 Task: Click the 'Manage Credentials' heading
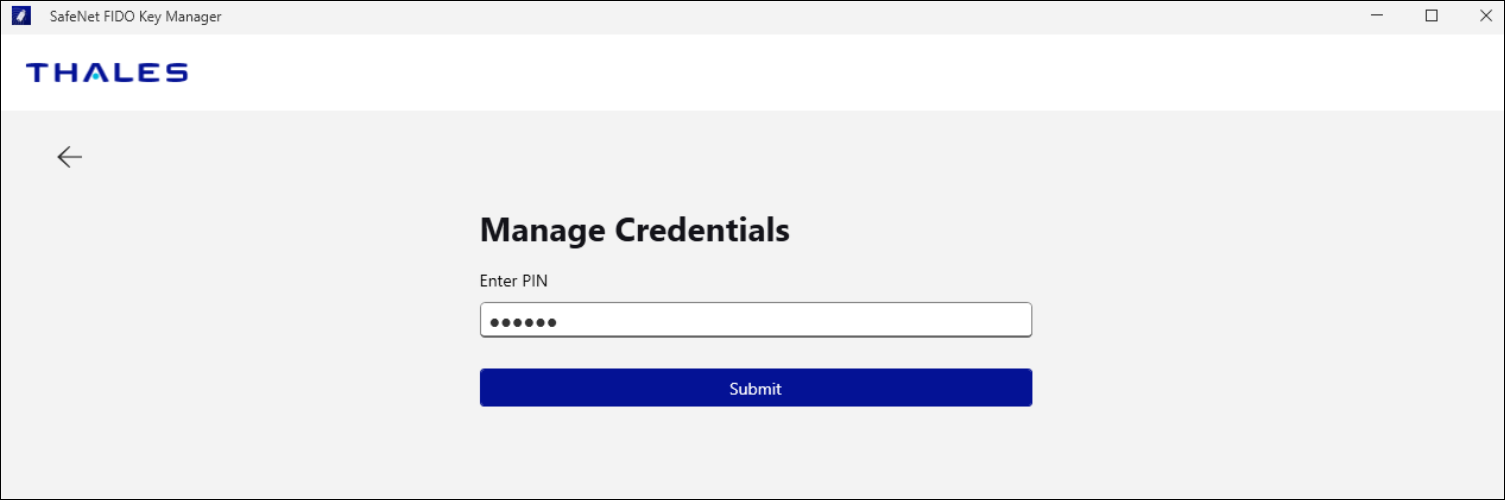click(634, 230)
